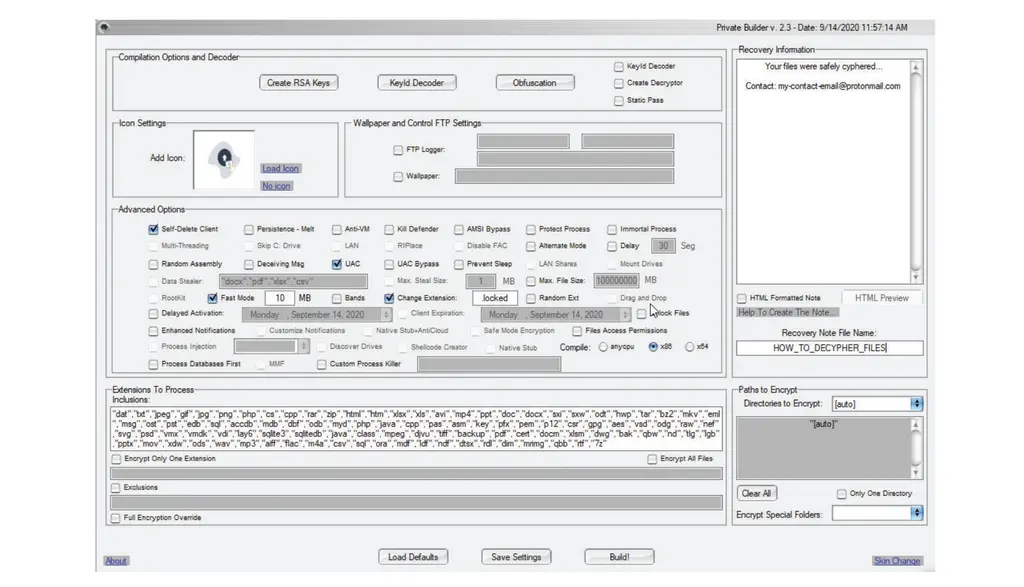Select the x64 compile radio button

point(690,347)
